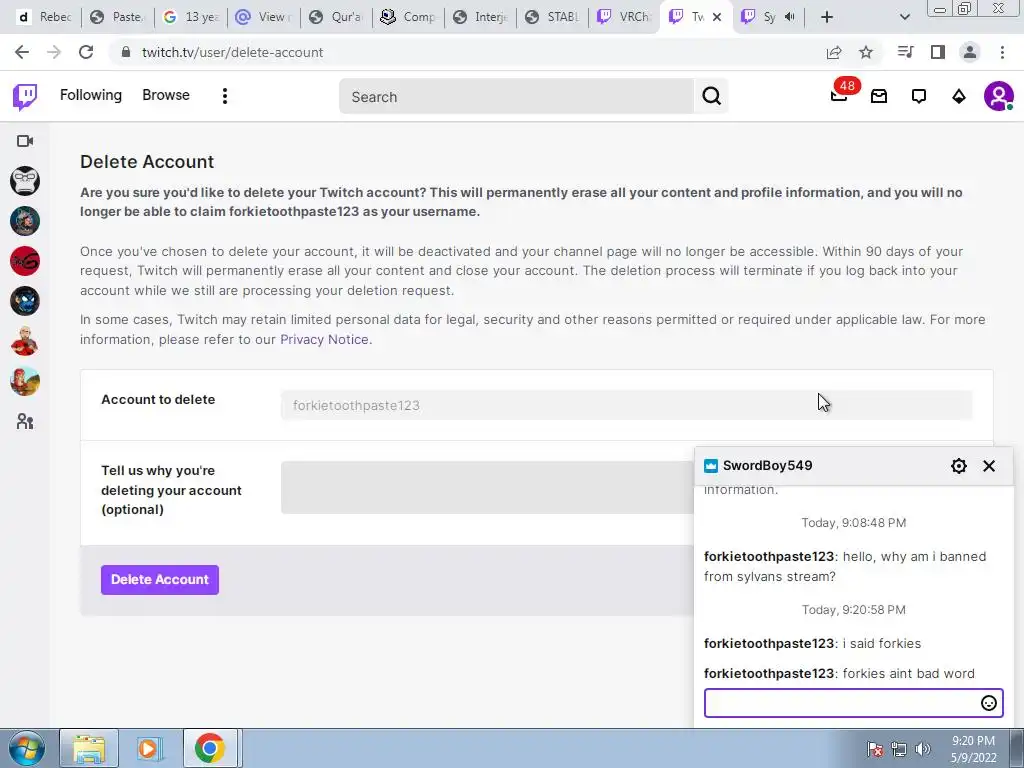The image size is (1024, 768).
Task: Switch to the Rebec tab
Action: (44, 17)
